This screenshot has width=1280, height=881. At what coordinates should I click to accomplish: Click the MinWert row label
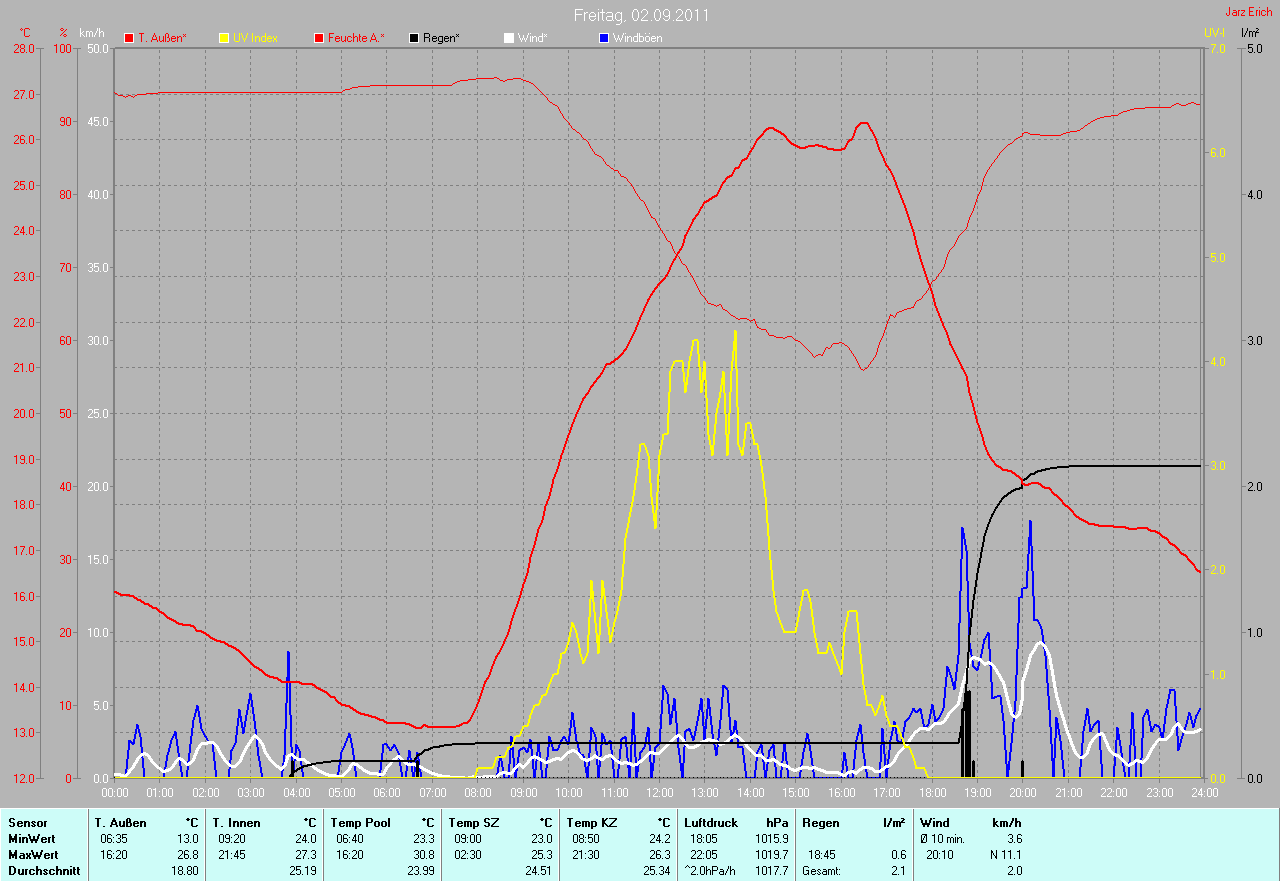32,839
